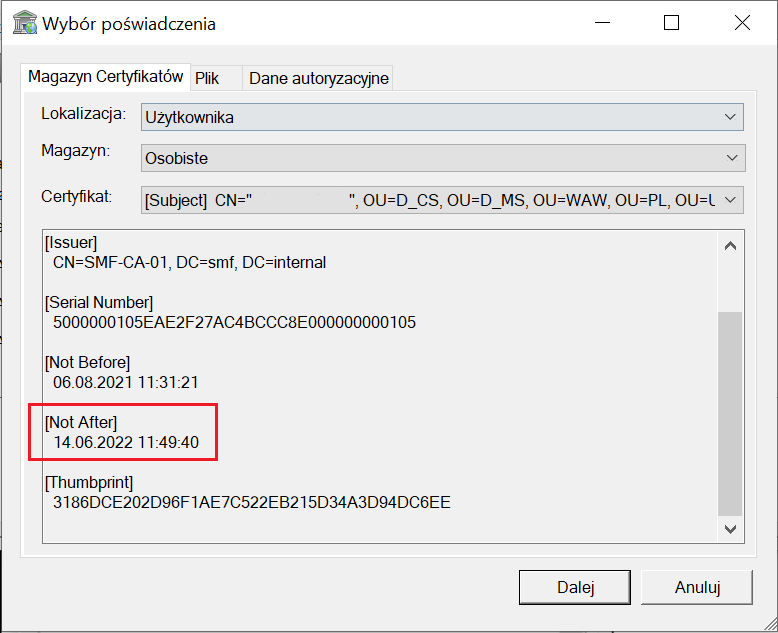The width and height of the screenshot is (778, 633).
Task: Click the Not After date line
Action: tap(126, 443)
